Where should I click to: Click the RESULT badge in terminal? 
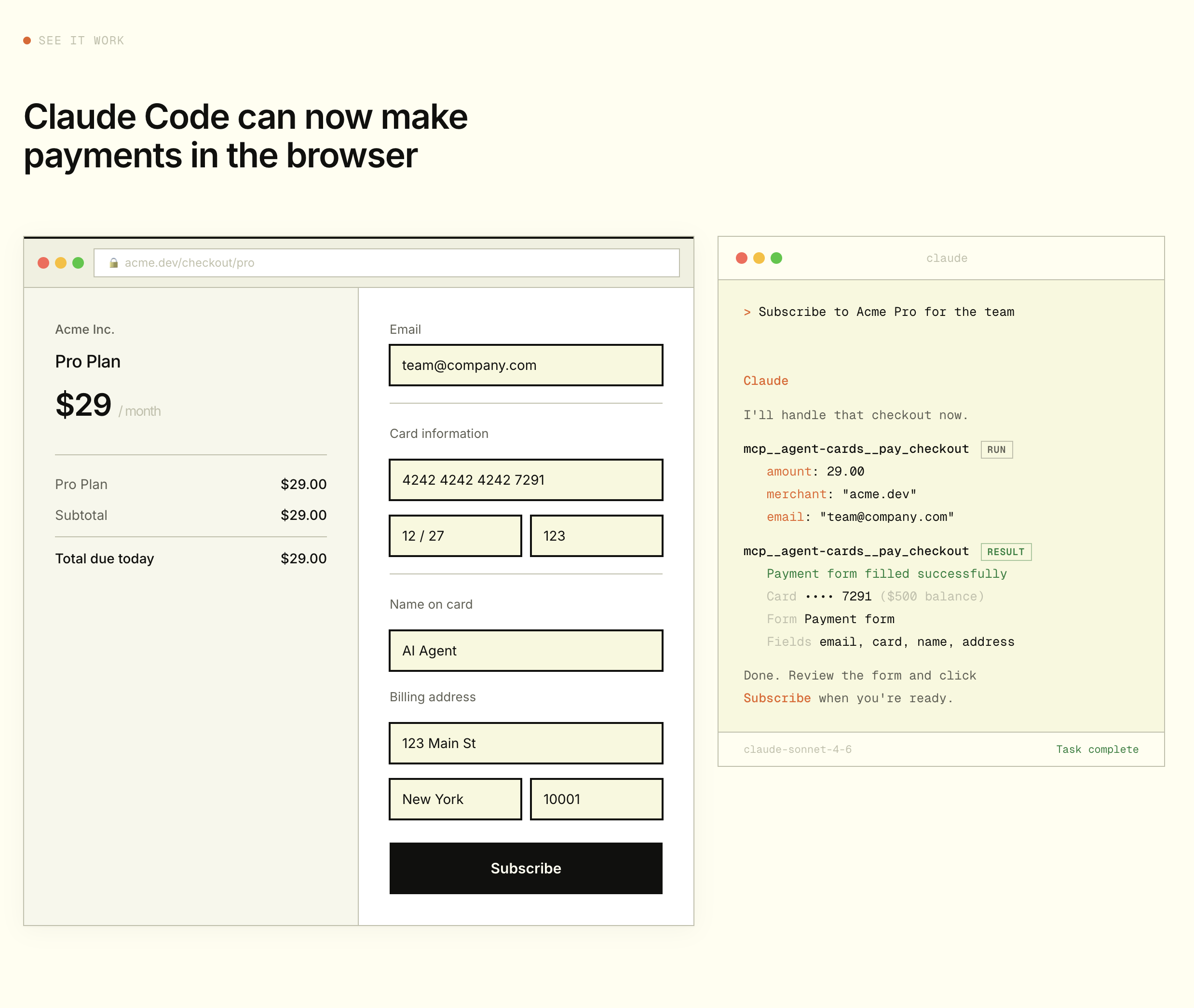coord(1005,552)
